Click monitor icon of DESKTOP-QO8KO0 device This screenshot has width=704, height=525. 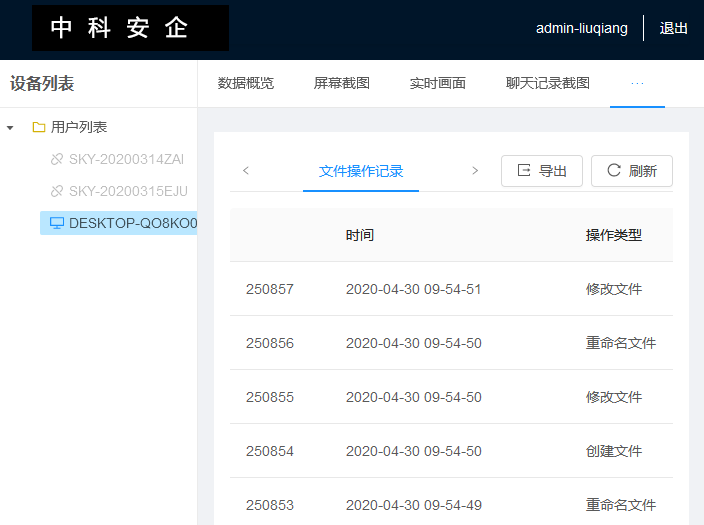tap(57, 223)
